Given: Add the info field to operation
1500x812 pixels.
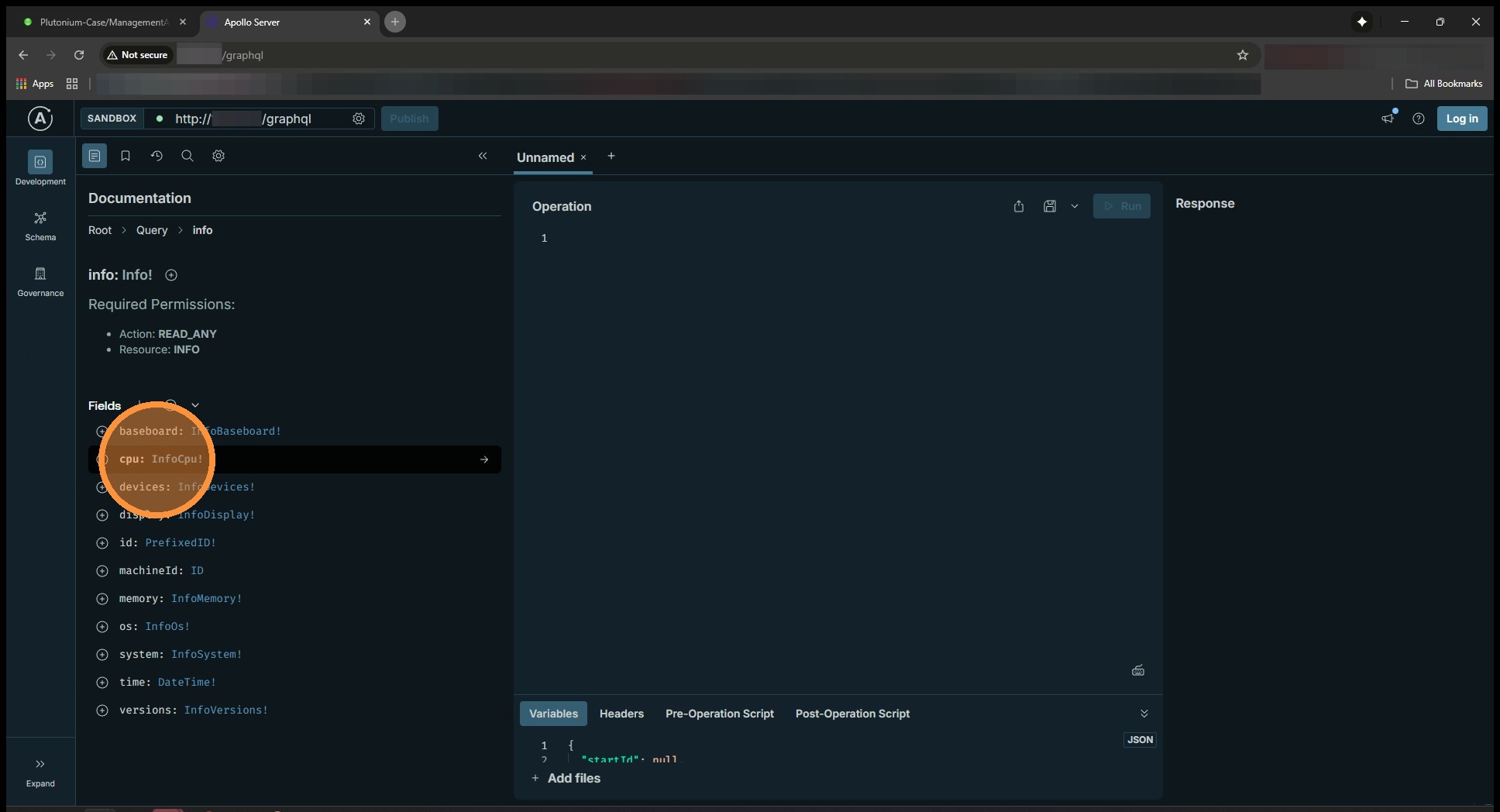Looking at the screenshot, I should [x=171, y=275].
